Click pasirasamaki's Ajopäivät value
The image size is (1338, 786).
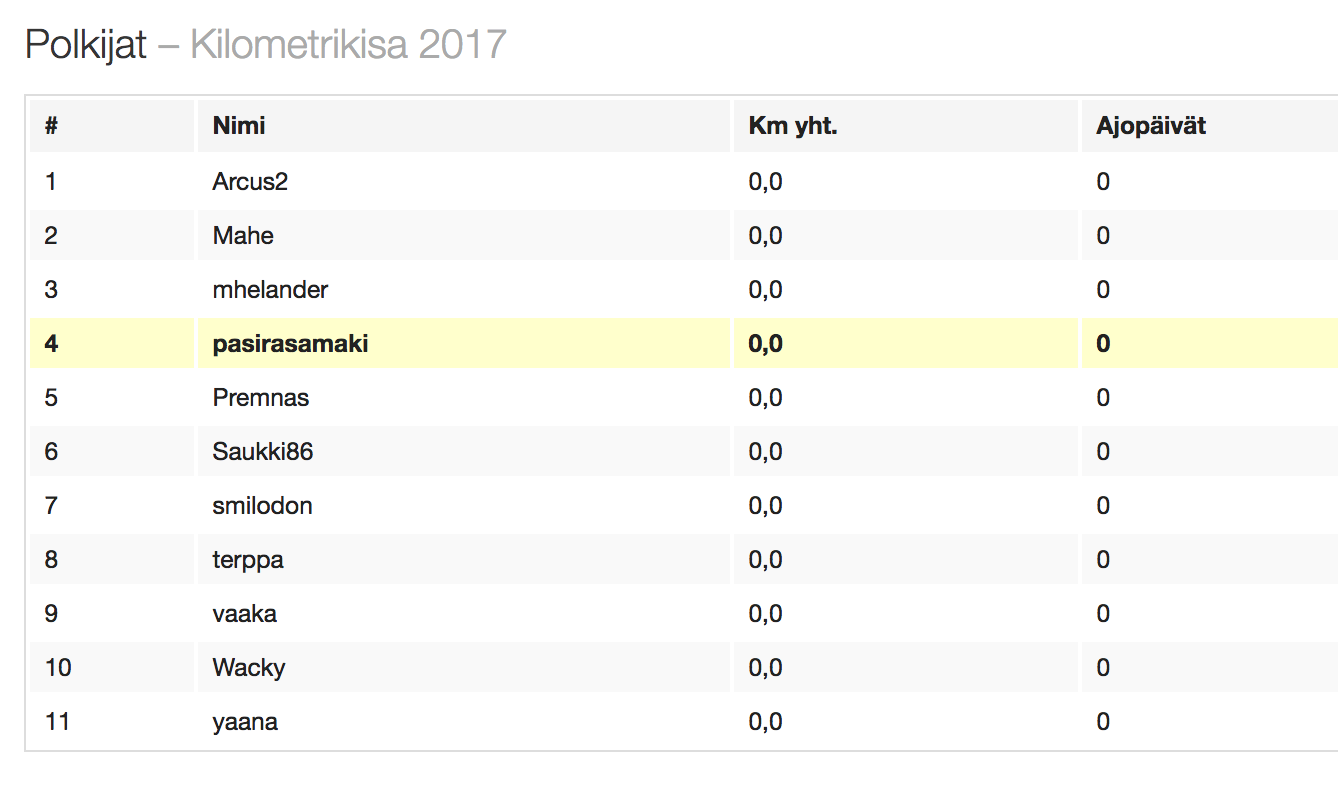pos(1103,344)
